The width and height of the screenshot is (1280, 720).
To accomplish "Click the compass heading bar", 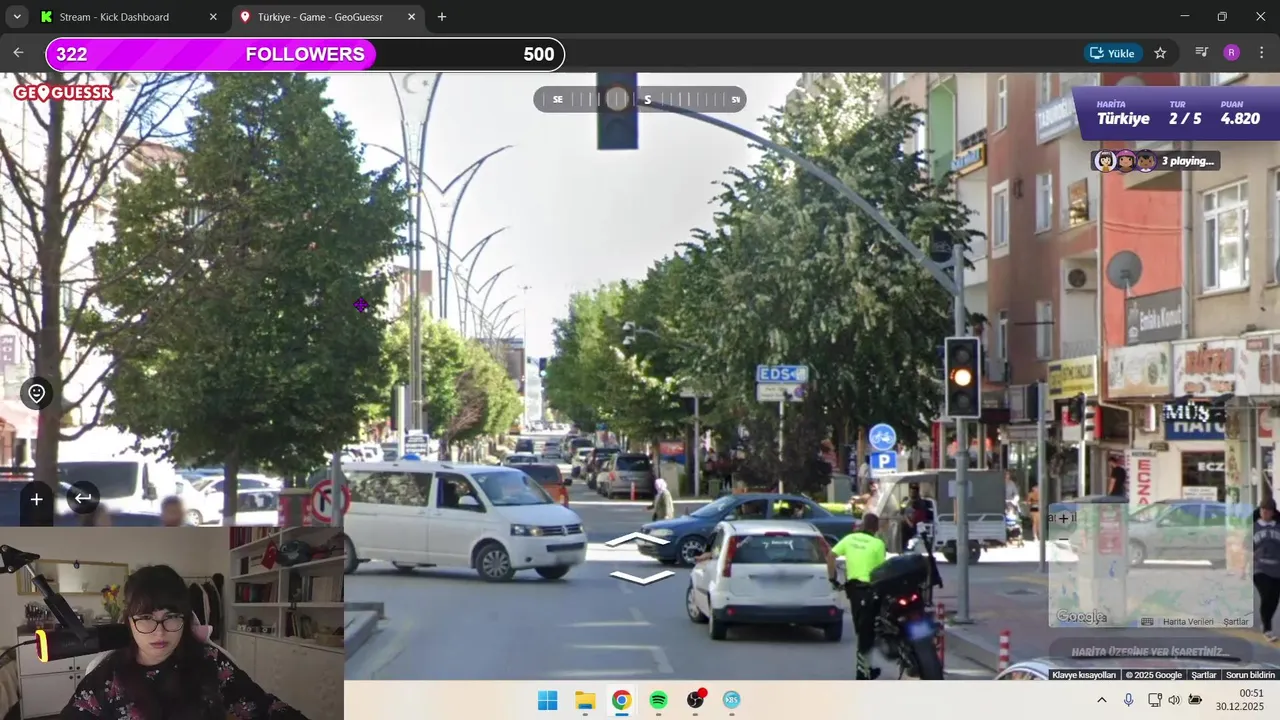I will pos(640,99).
